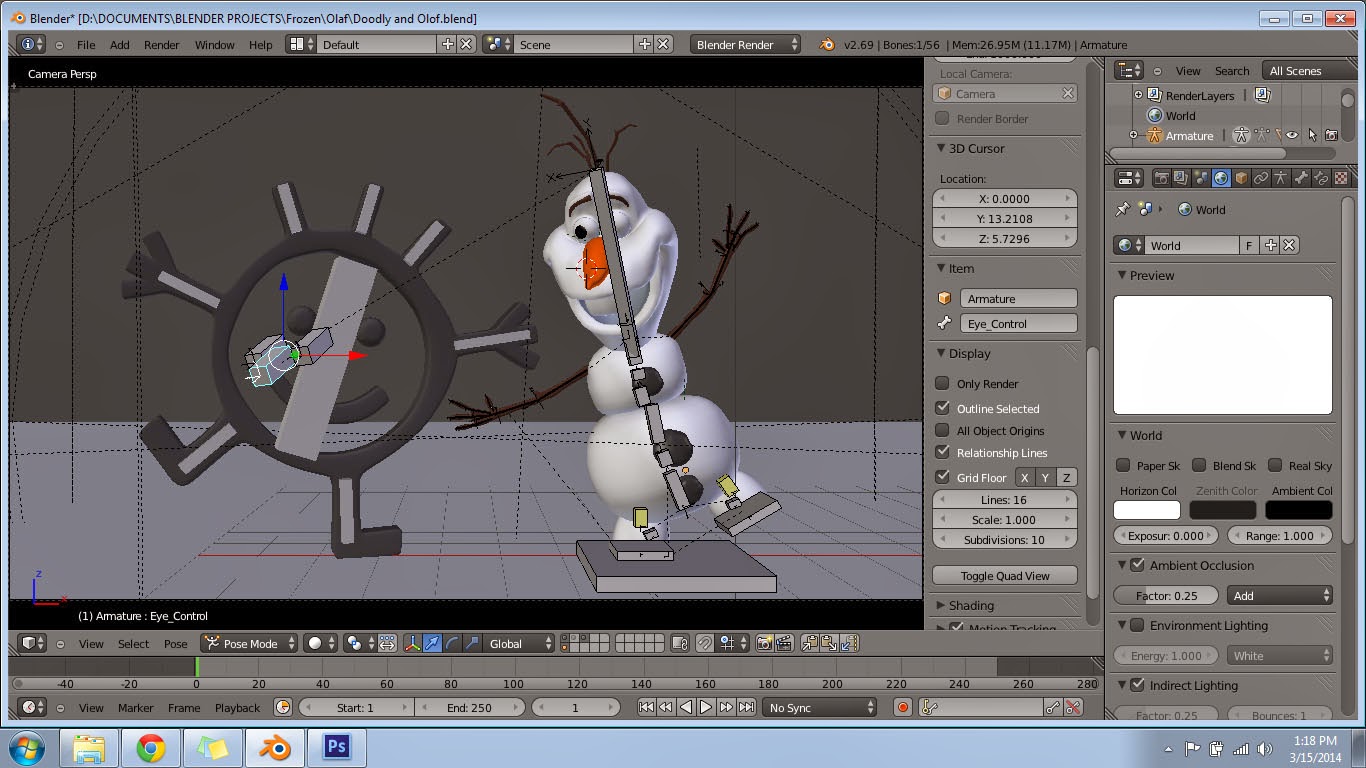Toggle Only Render checkbox
The image size is (1366, 768).
click(942, 383)
